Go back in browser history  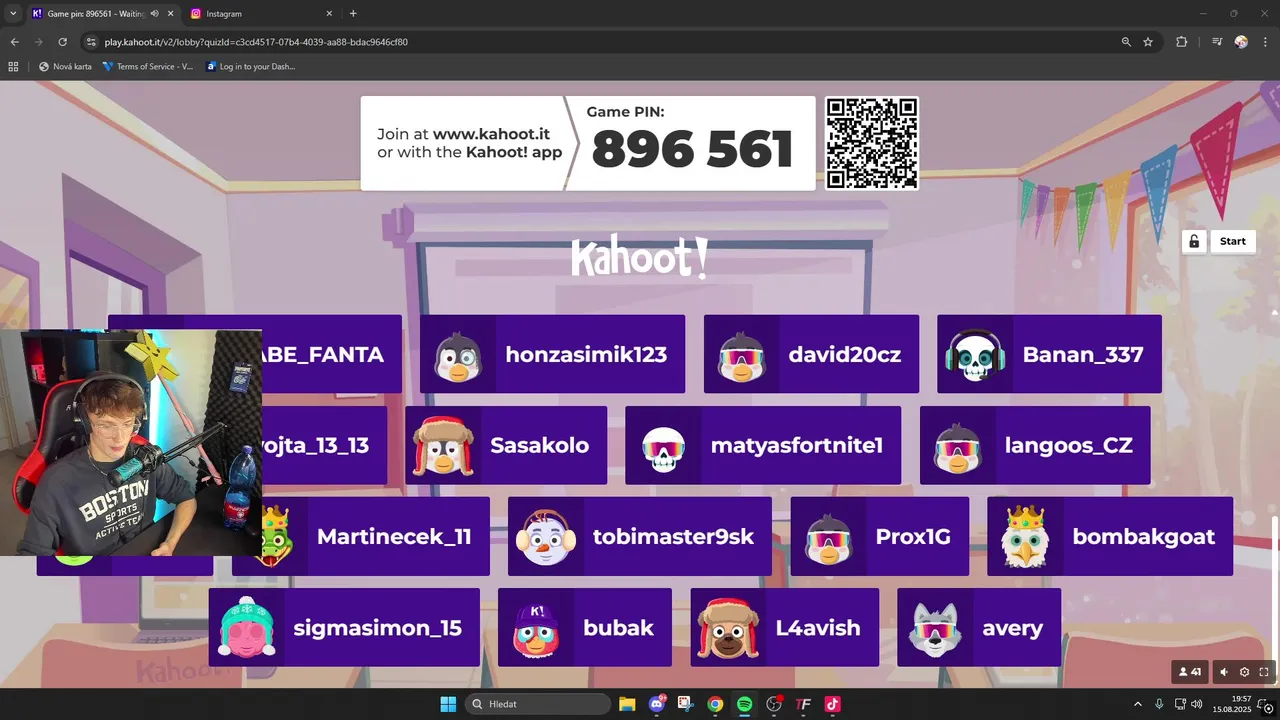point(14,42)
